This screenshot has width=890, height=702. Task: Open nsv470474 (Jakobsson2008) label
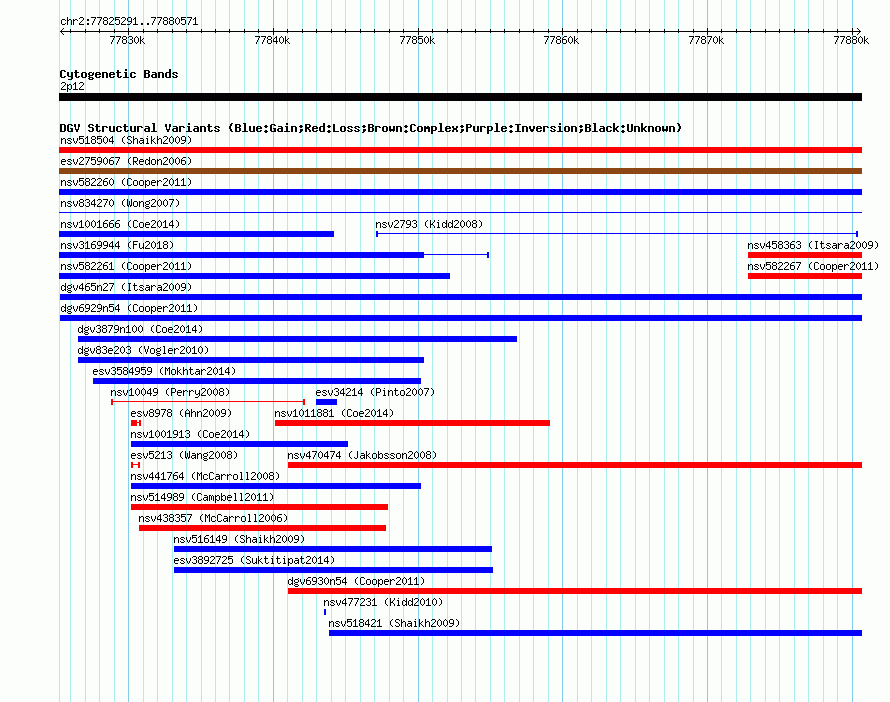tap(362, 455)
